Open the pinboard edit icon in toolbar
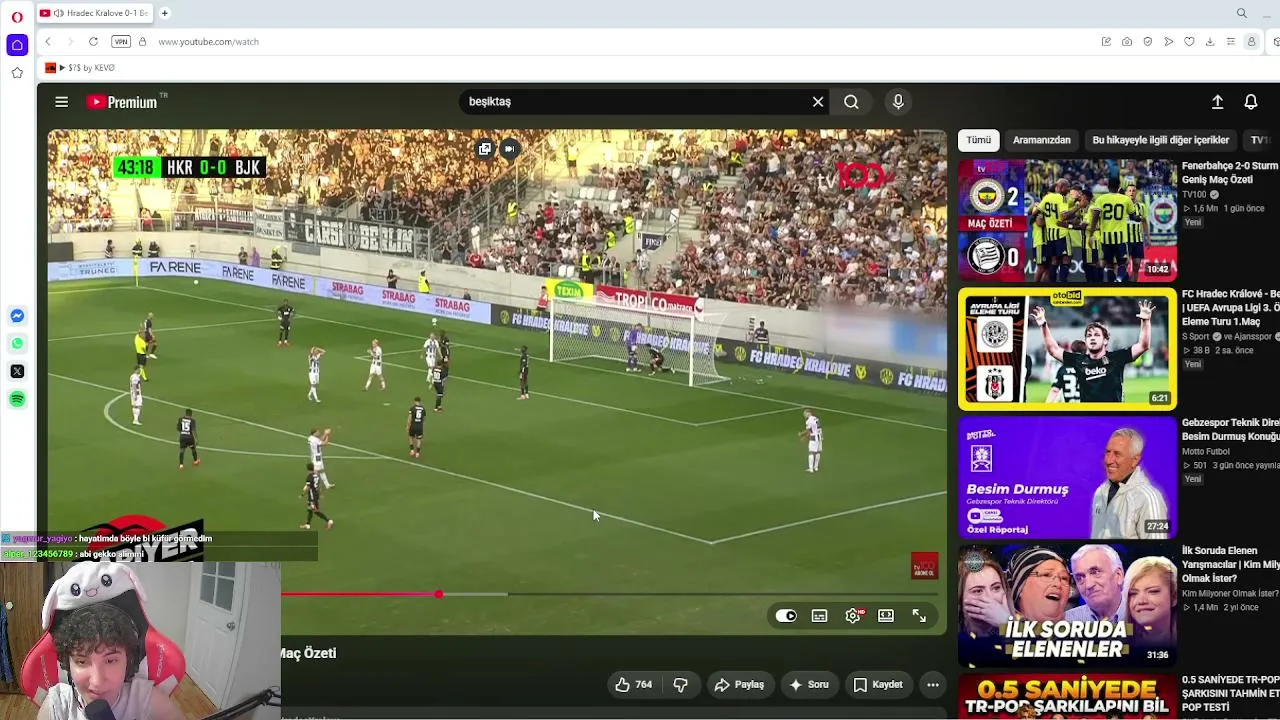Screen dimensions: 1280x720 point(1106,42)
